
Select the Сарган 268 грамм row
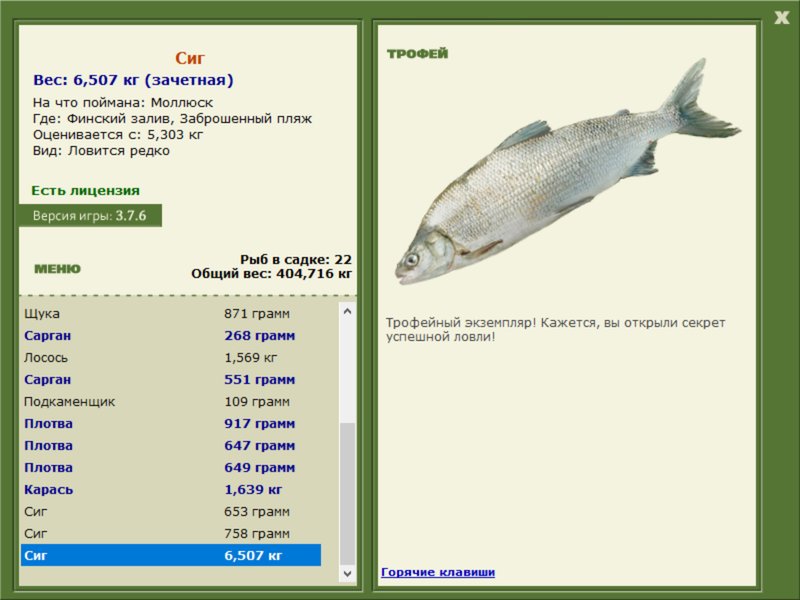point(171,335)
